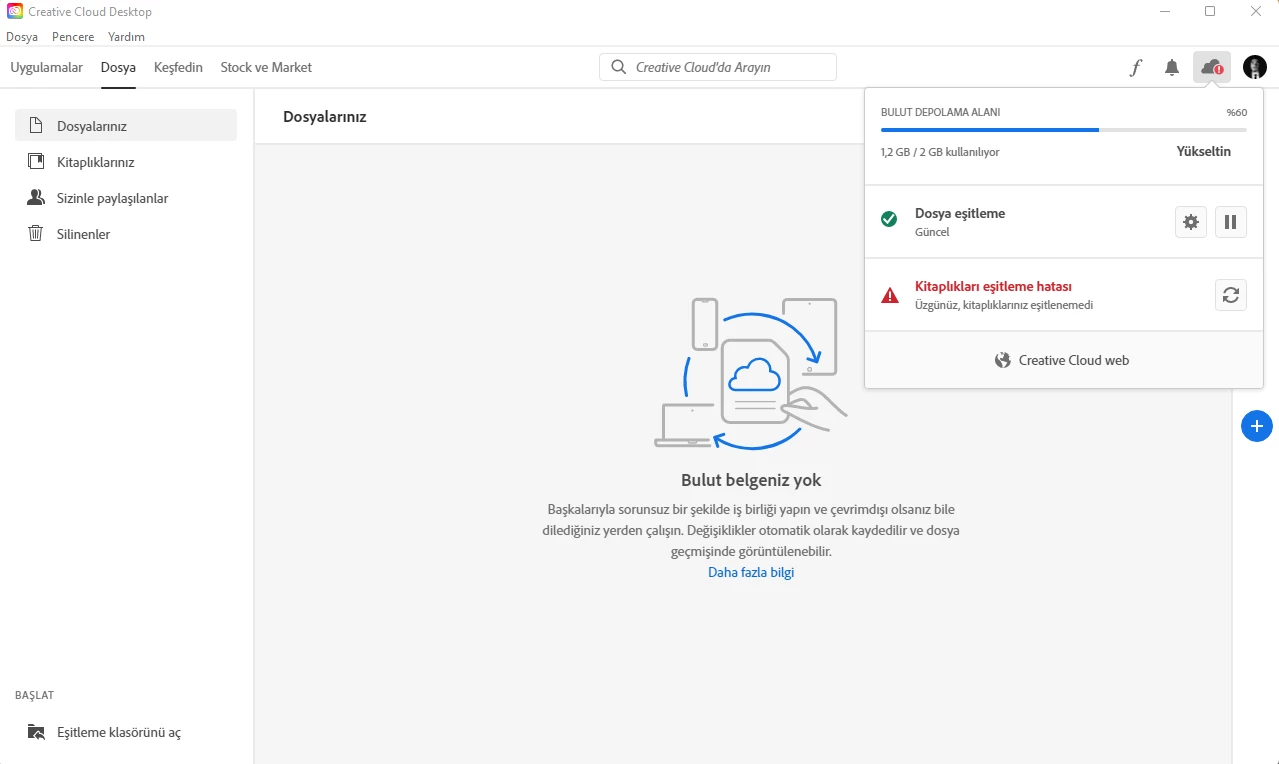Screen dimensions: 1279x764
Task: Go to the Keşfedin tab
Action: coord(178,68)
